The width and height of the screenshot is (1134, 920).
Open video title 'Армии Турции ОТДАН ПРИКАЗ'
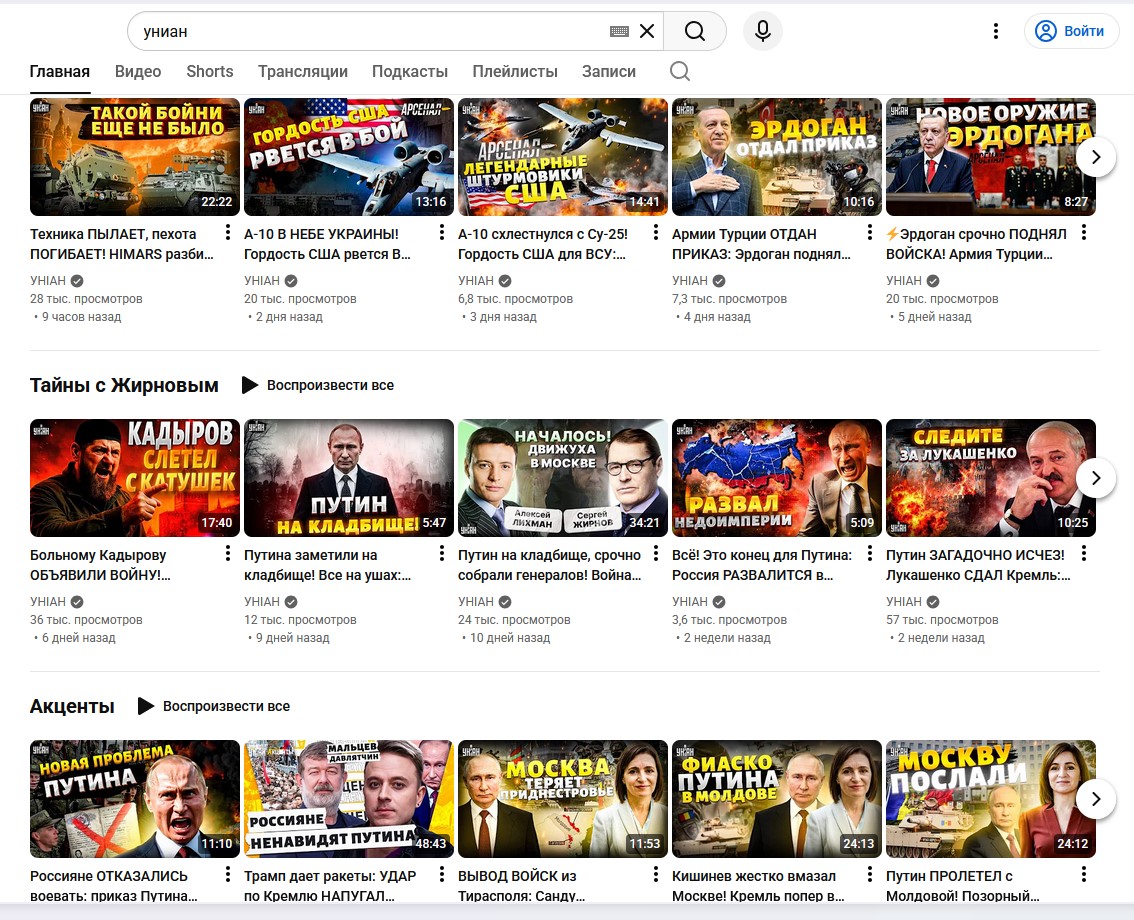point(762,244)
